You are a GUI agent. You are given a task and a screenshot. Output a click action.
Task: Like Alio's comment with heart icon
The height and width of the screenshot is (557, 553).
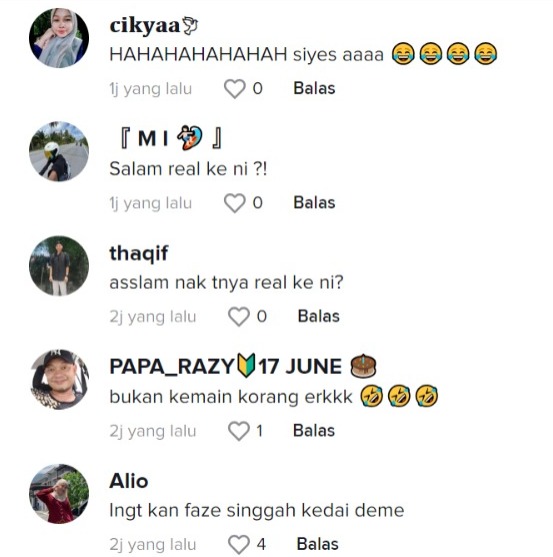pyautogui.click(x=239, y=545)
